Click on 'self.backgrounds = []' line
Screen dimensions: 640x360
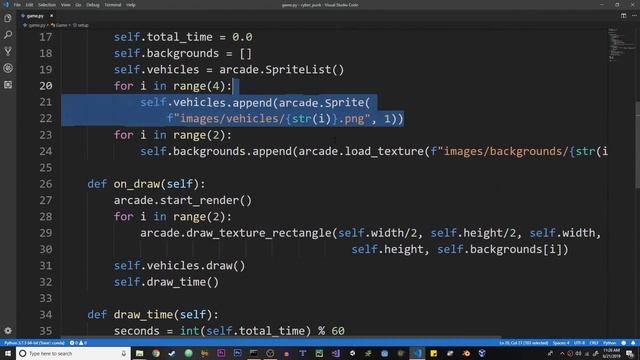[x=183, y=53]
